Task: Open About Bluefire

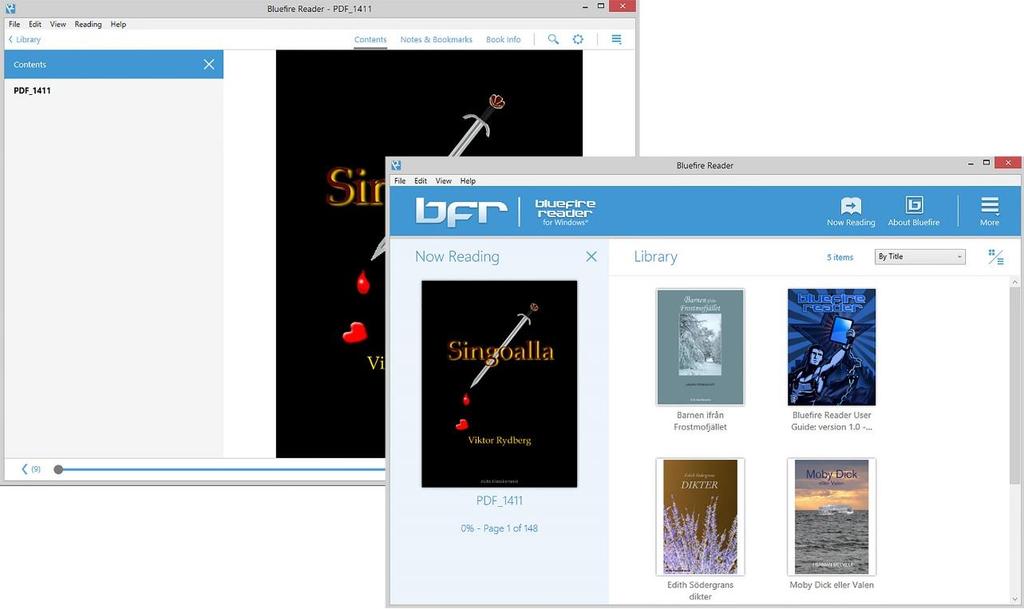Action: point(914,211)
